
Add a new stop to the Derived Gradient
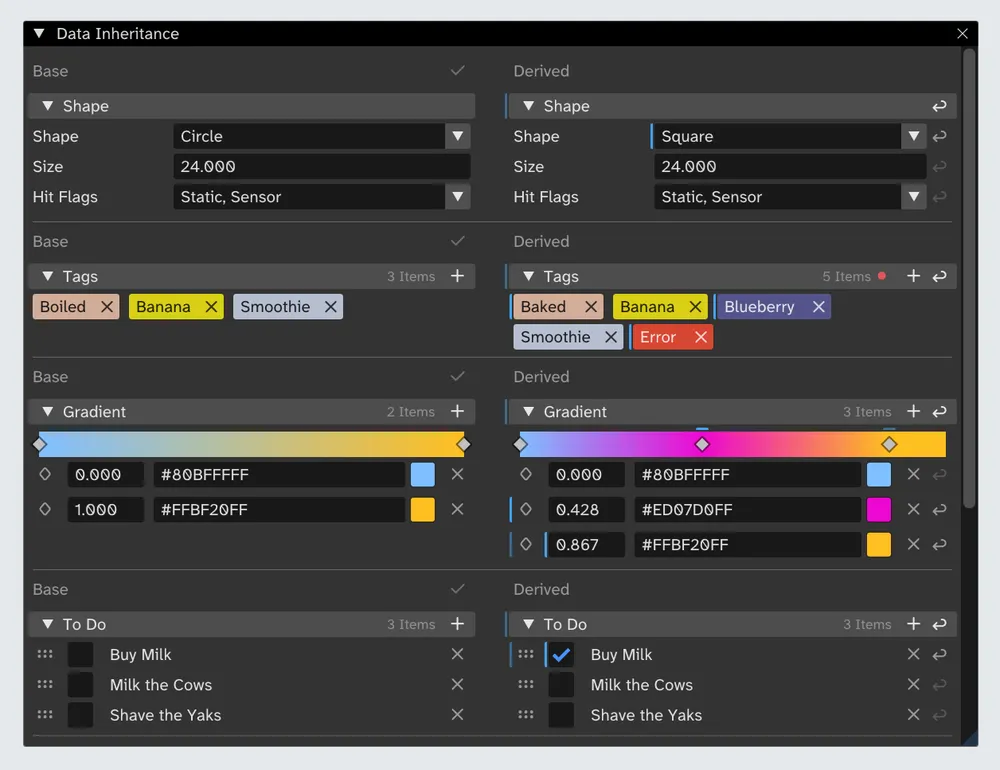(x=913, y=412)
